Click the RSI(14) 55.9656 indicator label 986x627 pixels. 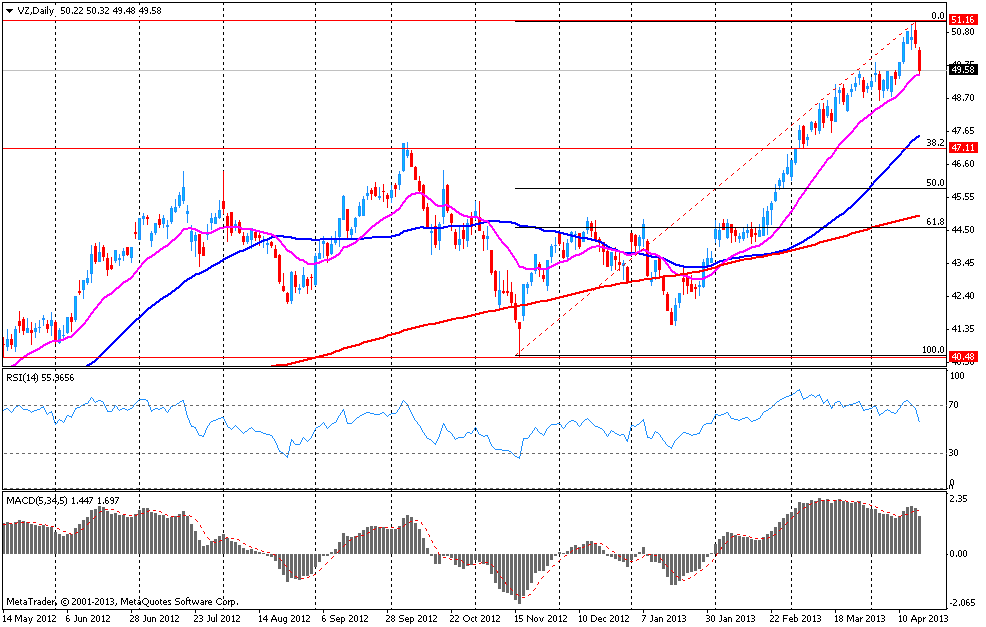click(x=40, y=377)
